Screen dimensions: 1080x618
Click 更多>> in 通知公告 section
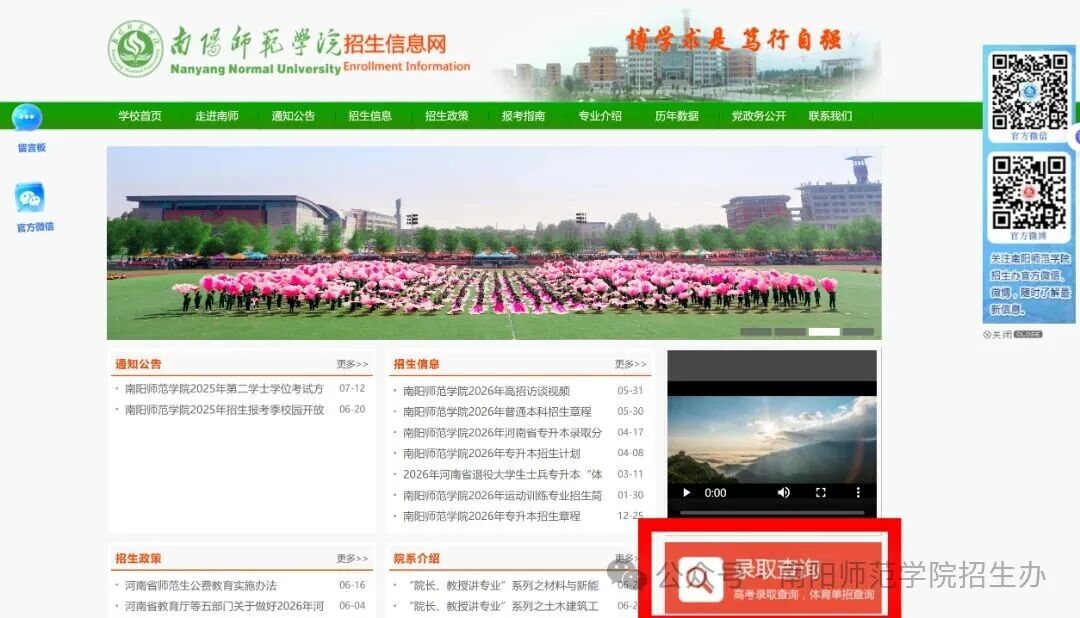tap(352, 364)
